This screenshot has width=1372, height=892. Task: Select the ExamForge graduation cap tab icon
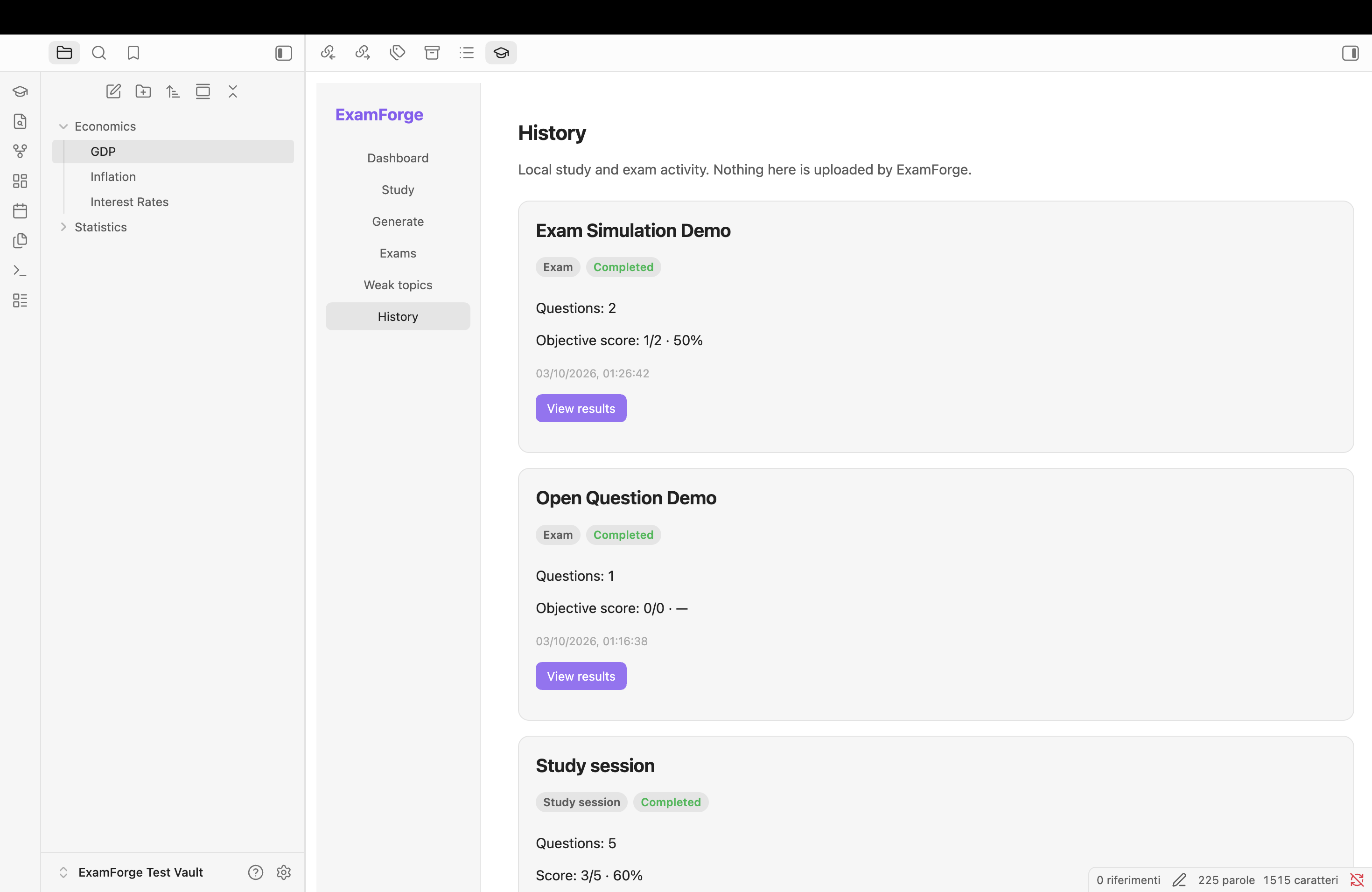click(501, 53)
